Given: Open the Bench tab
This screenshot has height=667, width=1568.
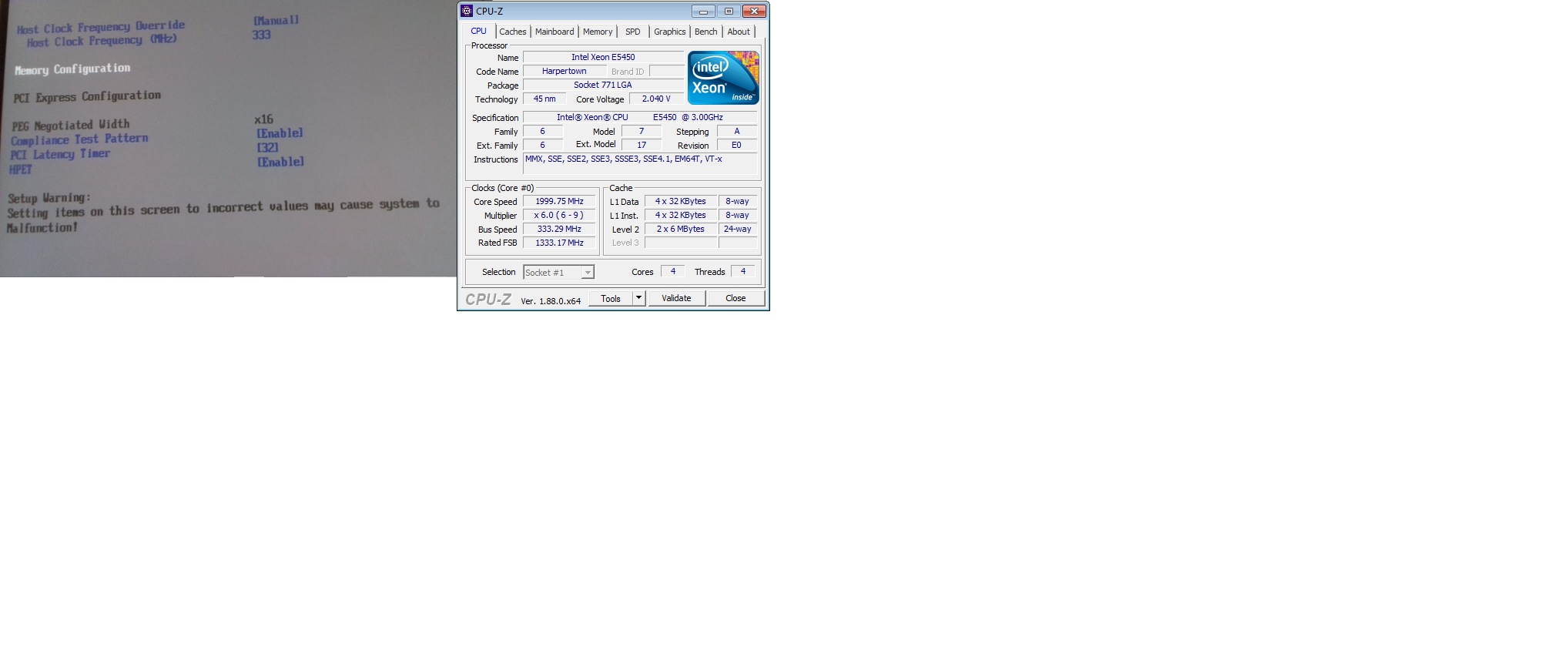Looking at the screenshot, I should point(705,32).
